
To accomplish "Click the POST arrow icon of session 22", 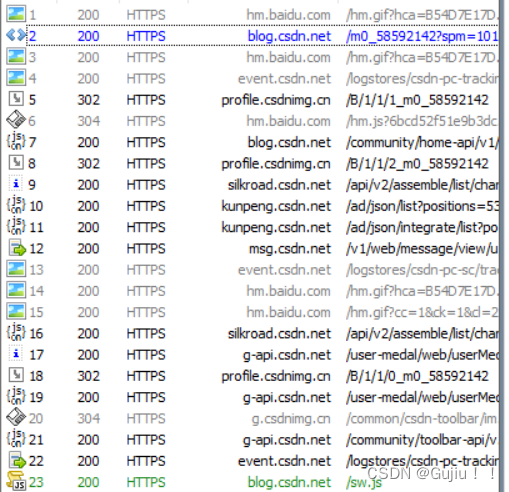I will (x=17, y=460).
